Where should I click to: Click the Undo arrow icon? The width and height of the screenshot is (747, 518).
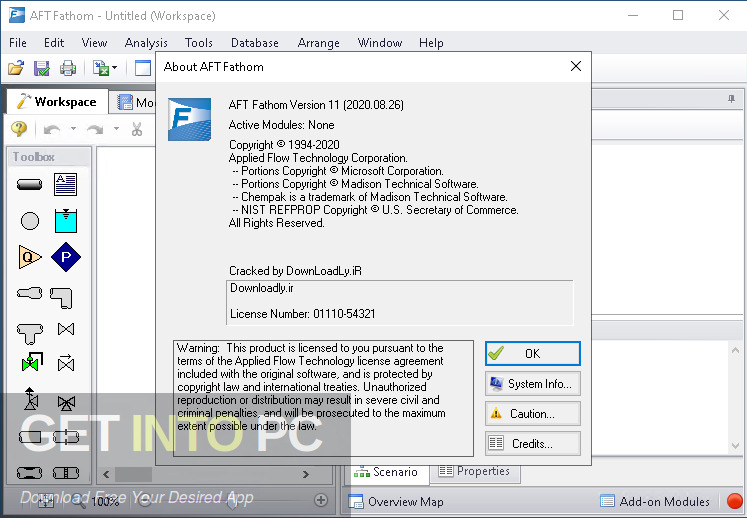pyautogui.click(x=52, y=129)
